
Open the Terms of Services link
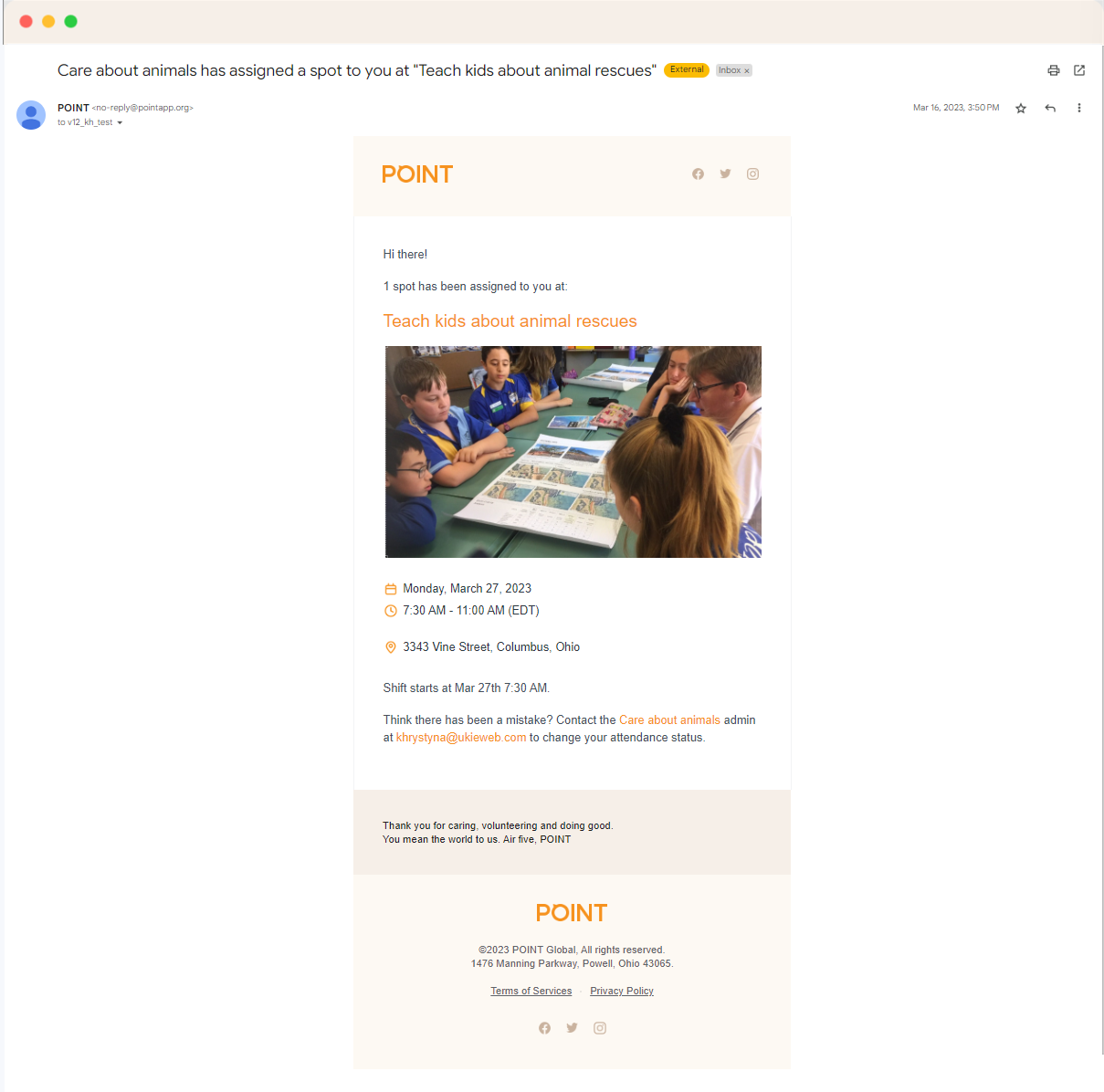point(531,992)
